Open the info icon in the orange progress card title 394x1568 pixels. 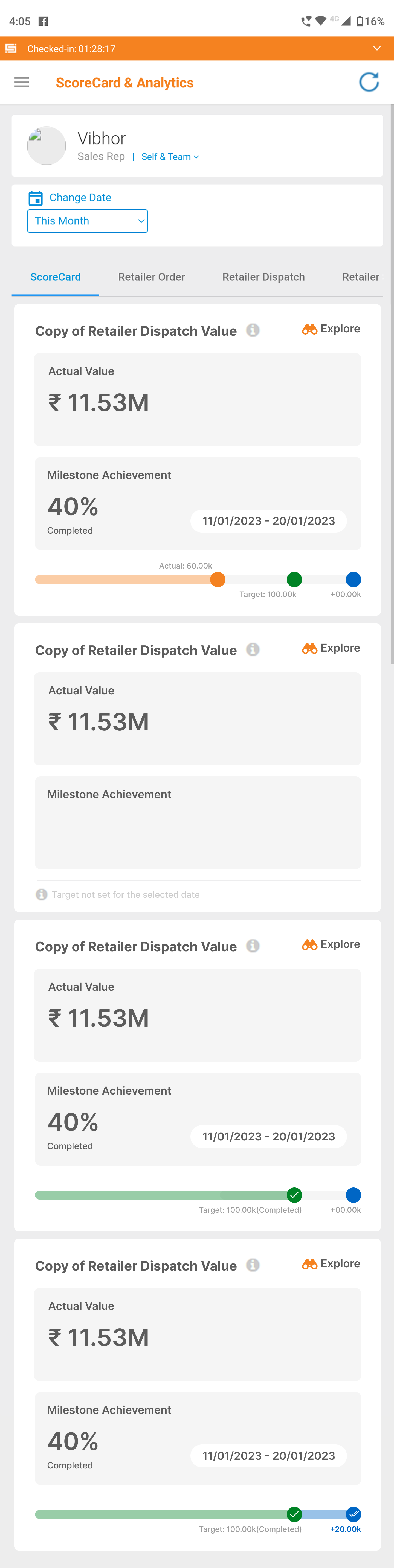(x=253, y=330)
